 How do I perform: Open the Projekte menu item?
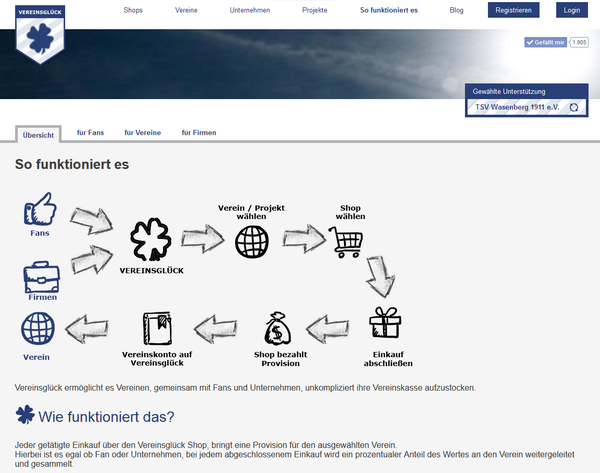point(315,10)
